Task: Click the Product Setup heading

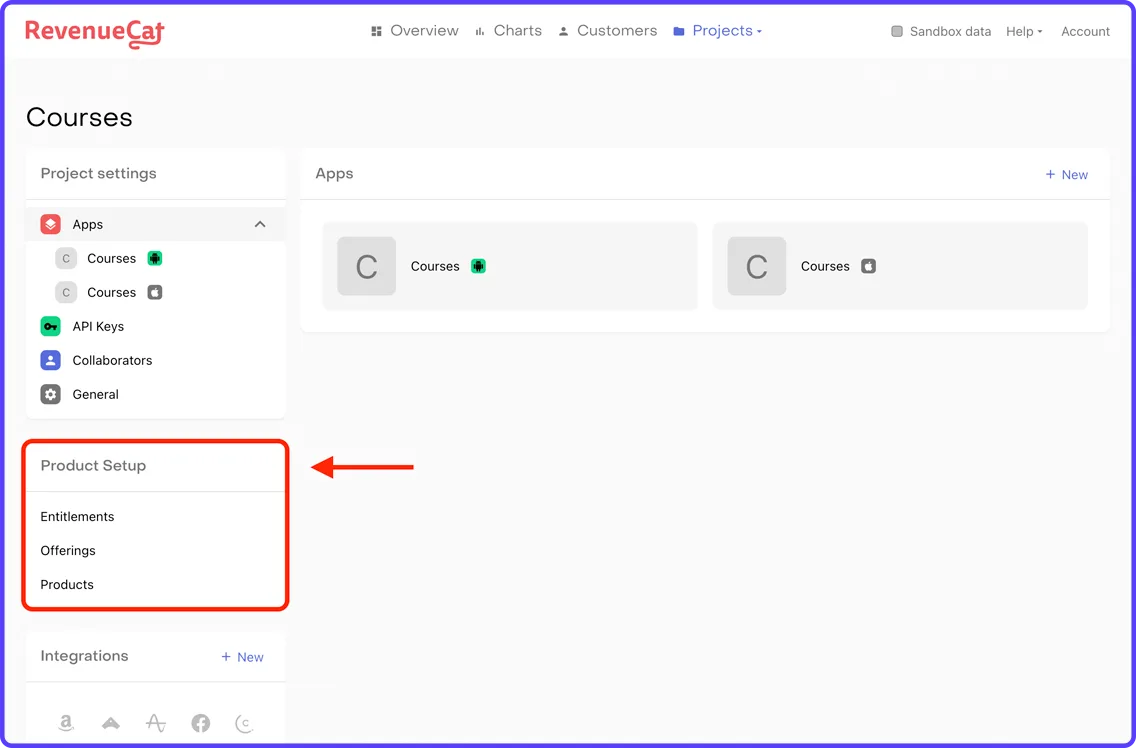Action: [x=93, y=466]
